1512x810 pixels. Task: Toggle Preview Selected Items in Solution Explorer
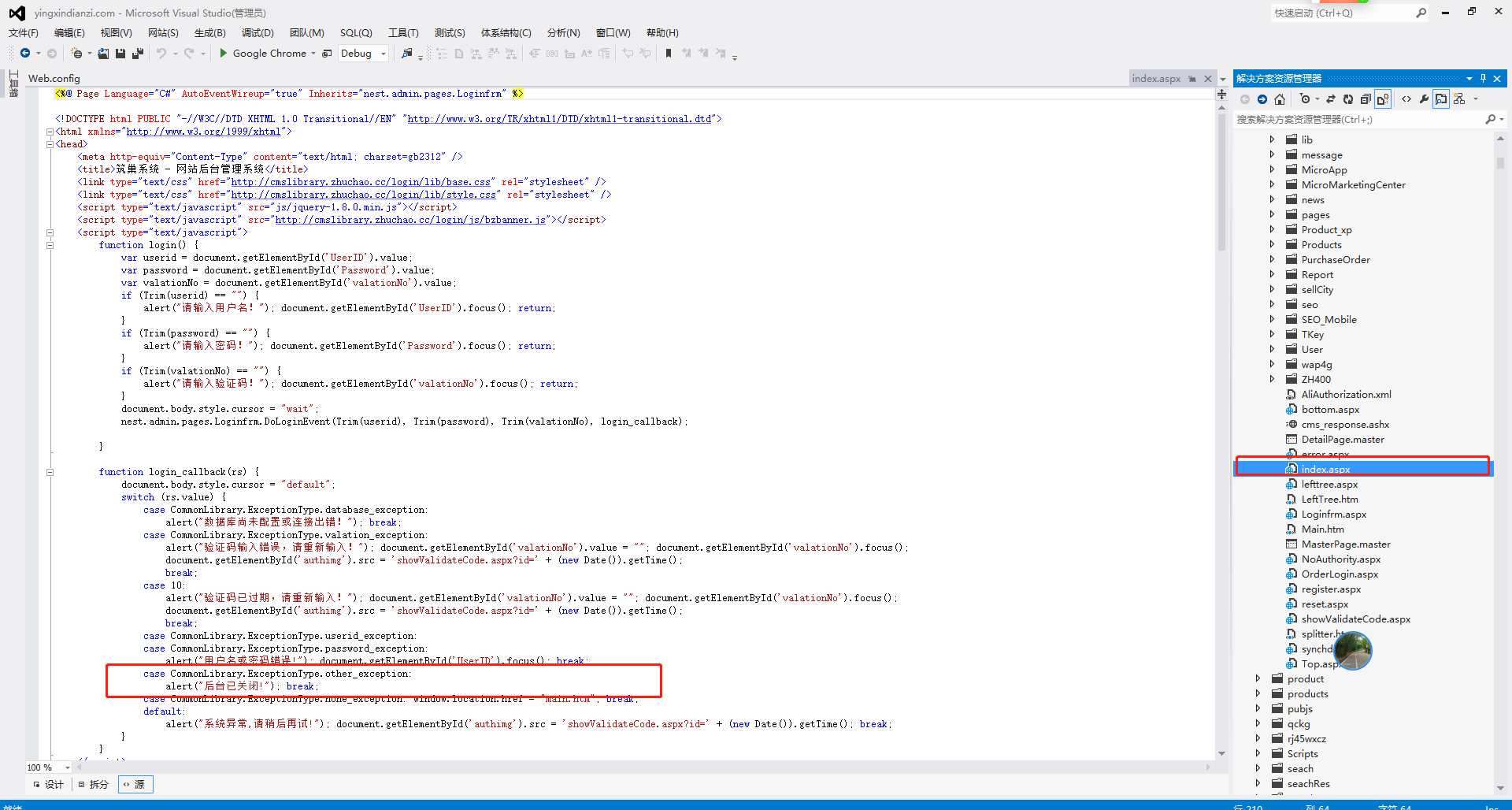tap(1441, 98)
